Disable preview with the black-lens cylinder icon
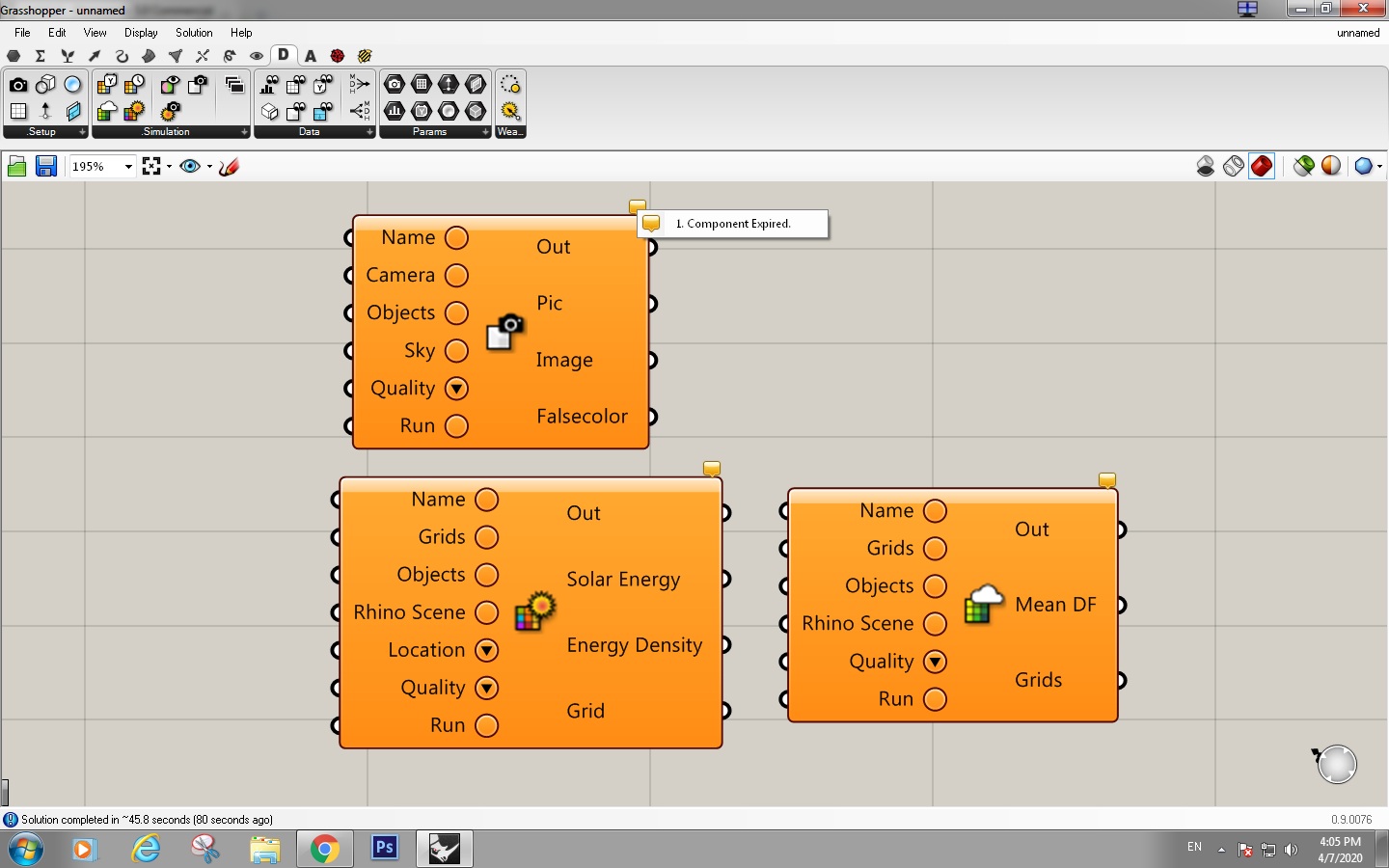1389x868 pixels. pyautogui.click(x=1206, y=166)
